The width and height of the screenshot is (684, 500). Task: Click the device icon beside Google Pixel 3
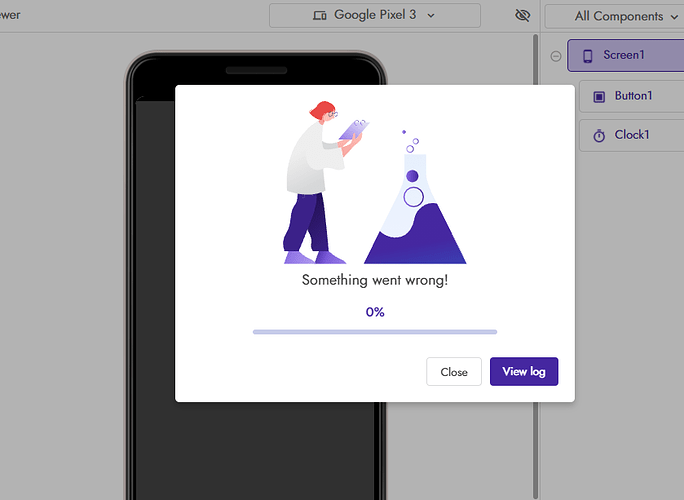tap(319, 16)
